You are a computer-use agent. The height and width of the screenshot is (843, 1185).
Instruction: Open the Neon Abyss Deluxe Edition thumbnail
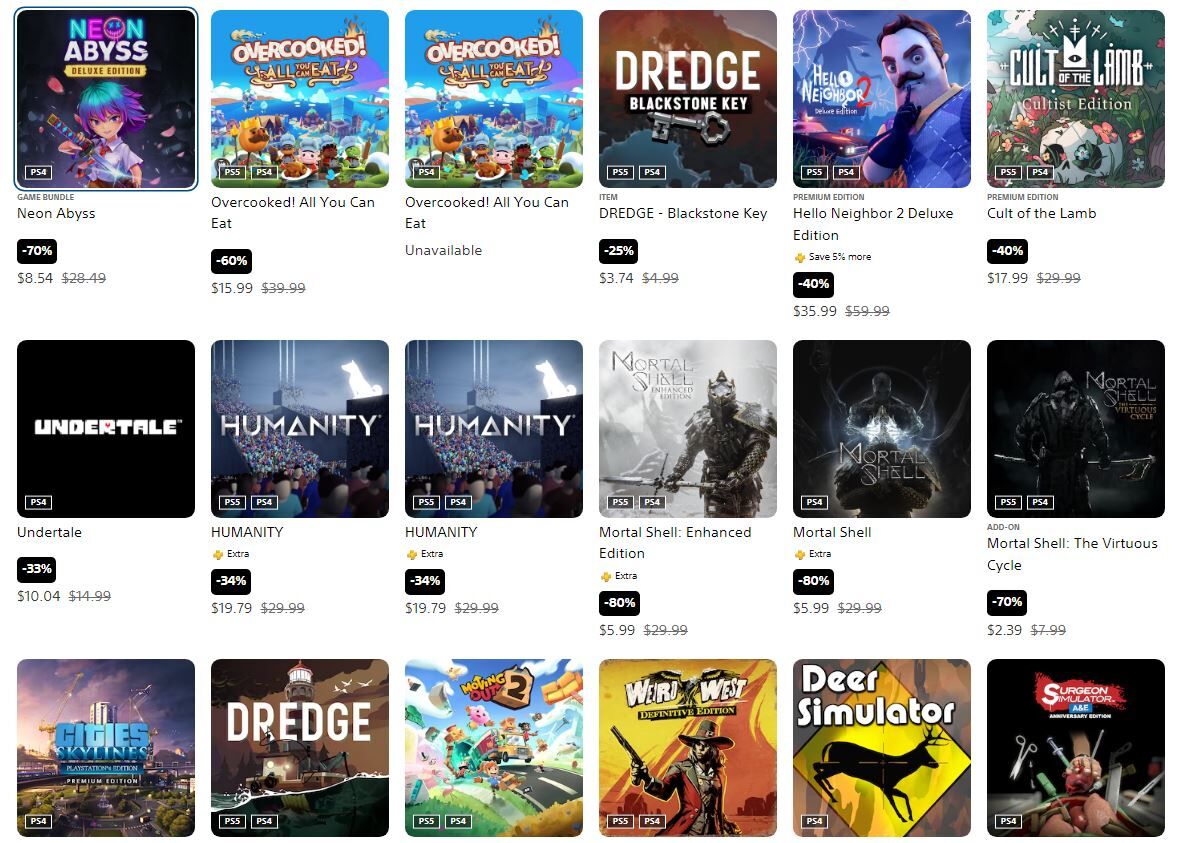[x=106, y=99]
